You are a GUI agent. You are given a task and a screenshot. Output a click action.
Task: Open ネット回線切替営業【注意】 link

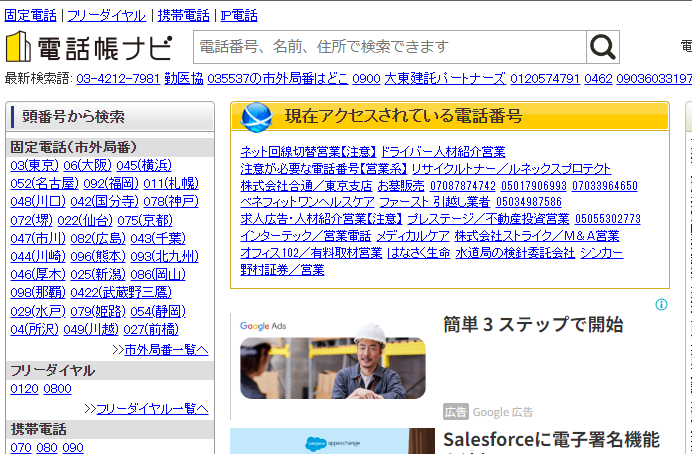(x=308, y=152)
